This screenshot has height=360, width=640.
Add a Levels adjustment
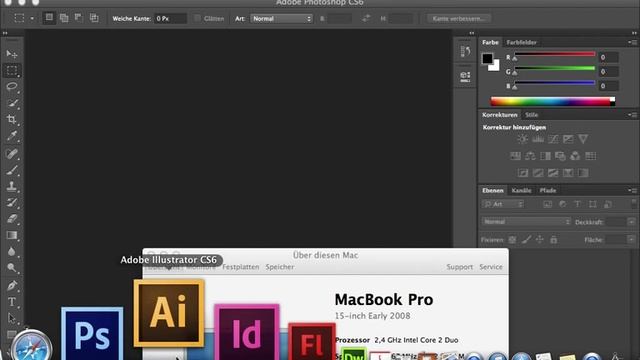coord(538,139)
